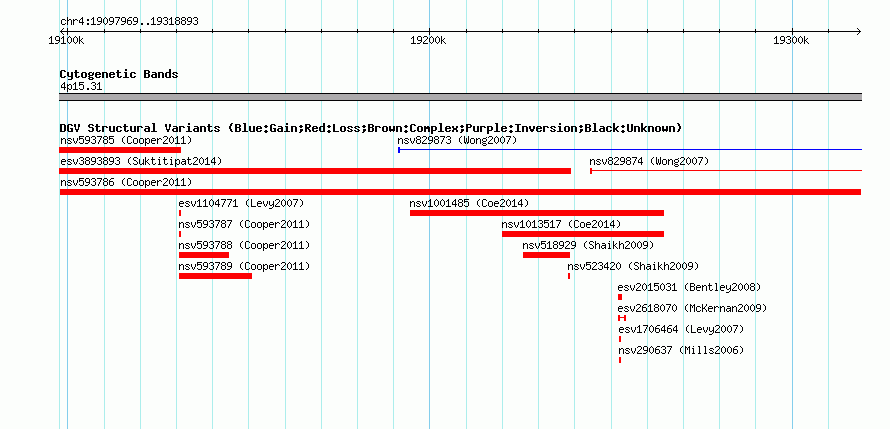Click the chr4:19097969..19318893 coordinate text
This screenshot has width=890, height=429.
point(129,22)
